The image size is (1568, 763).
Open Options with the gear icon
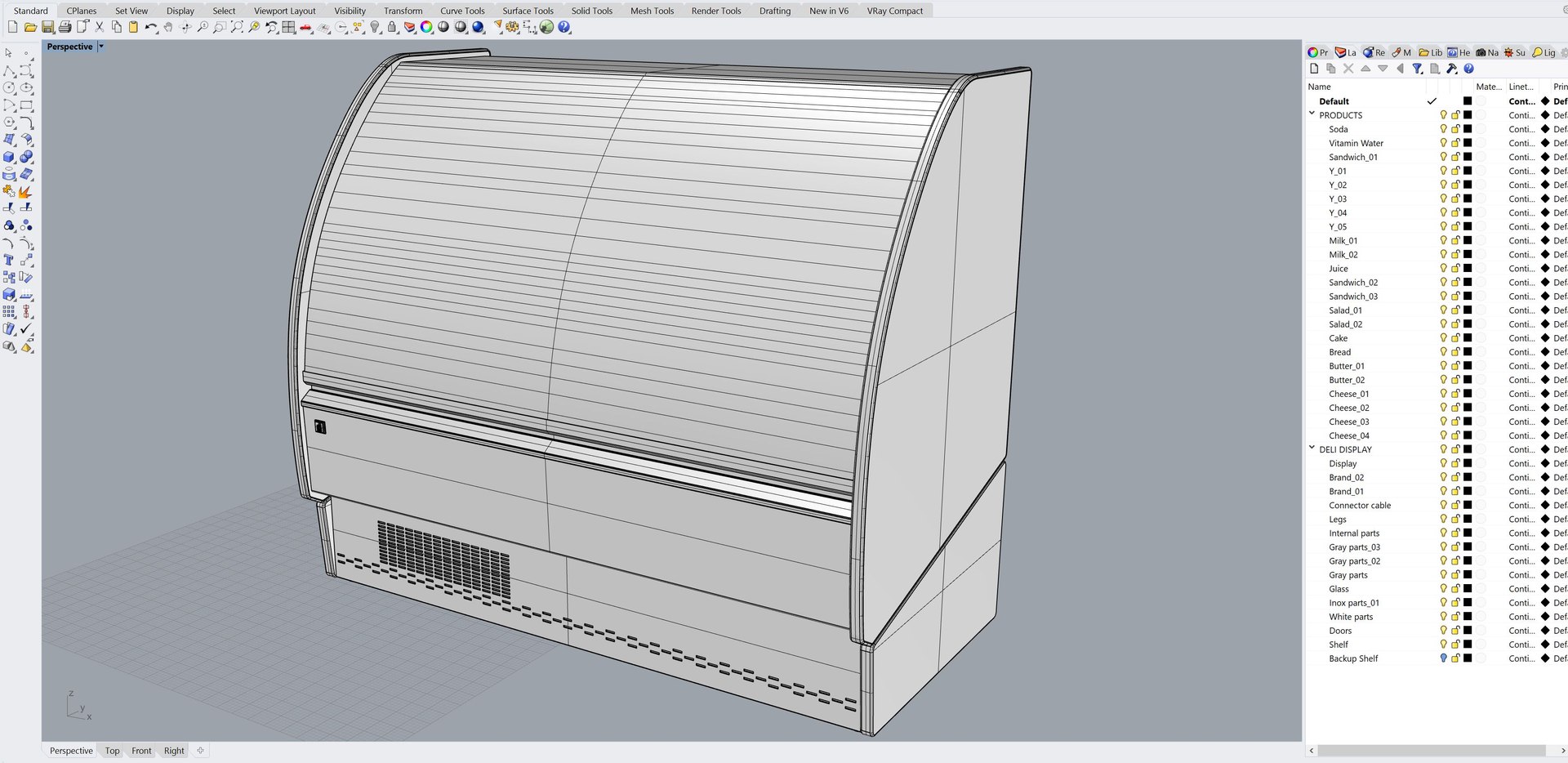pyautogui.click(x=512, y=27)
